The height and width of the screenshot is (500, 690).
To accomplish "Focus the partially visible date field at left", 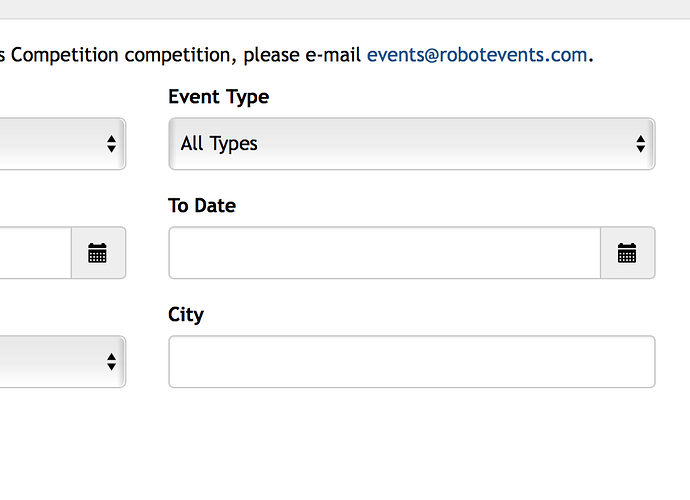I will click(x=35, y=253).
